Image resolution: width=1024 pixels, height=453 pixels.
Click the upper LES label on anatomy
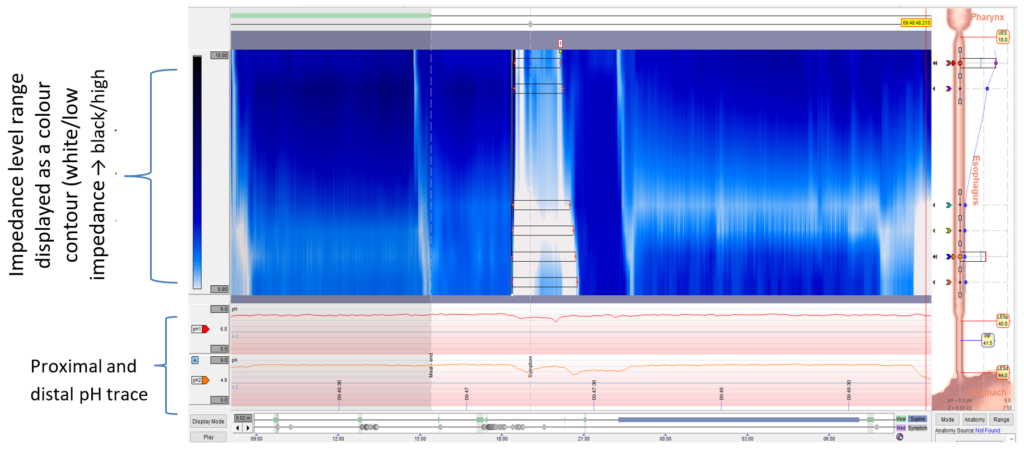pyautogui.click(x=1001, y=323)
